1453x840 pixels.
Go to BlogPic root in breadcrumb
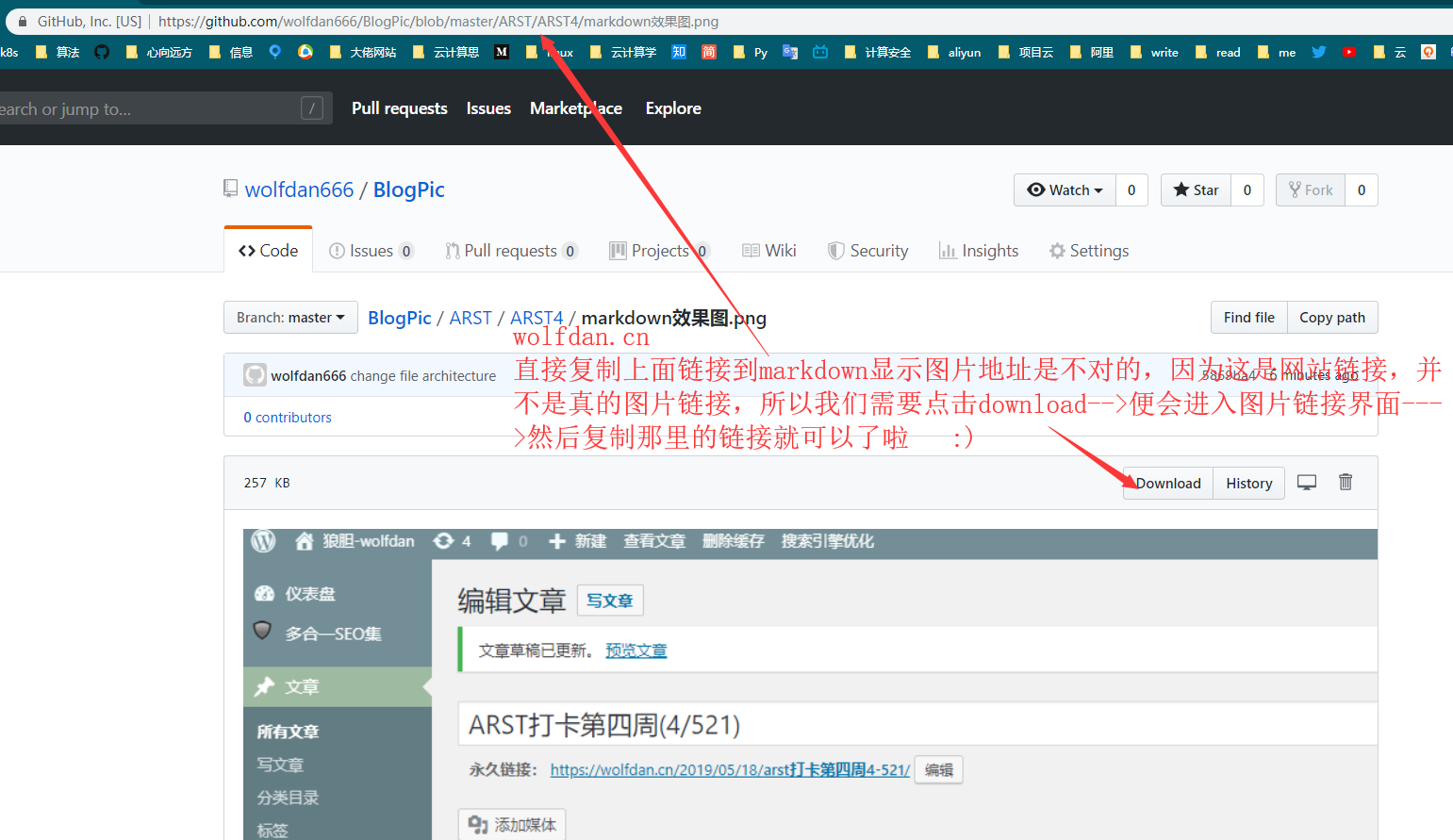400,318
